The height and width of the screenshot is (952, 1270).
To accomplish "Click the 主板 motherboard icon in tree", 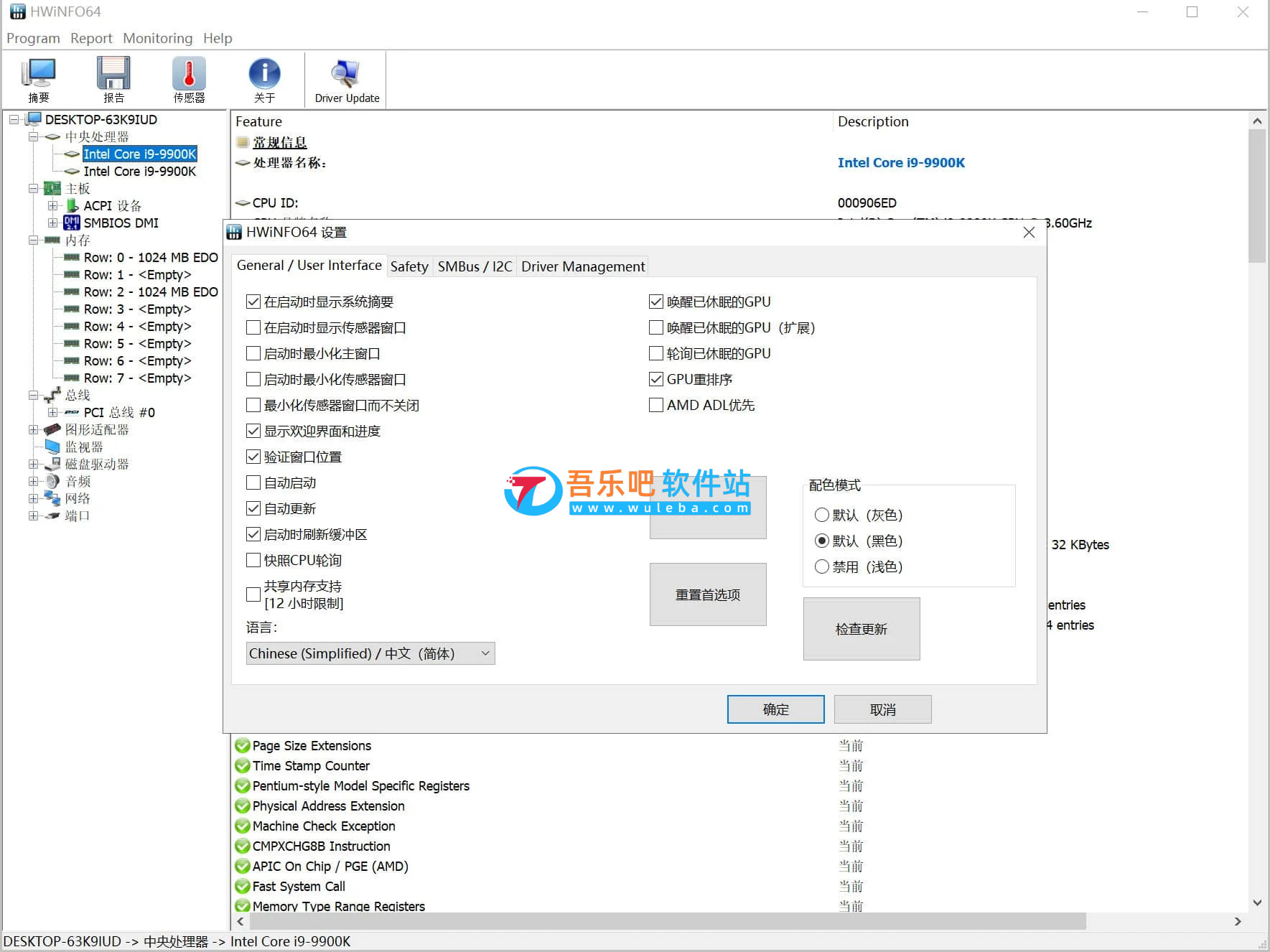I will [x=52, y=188].
